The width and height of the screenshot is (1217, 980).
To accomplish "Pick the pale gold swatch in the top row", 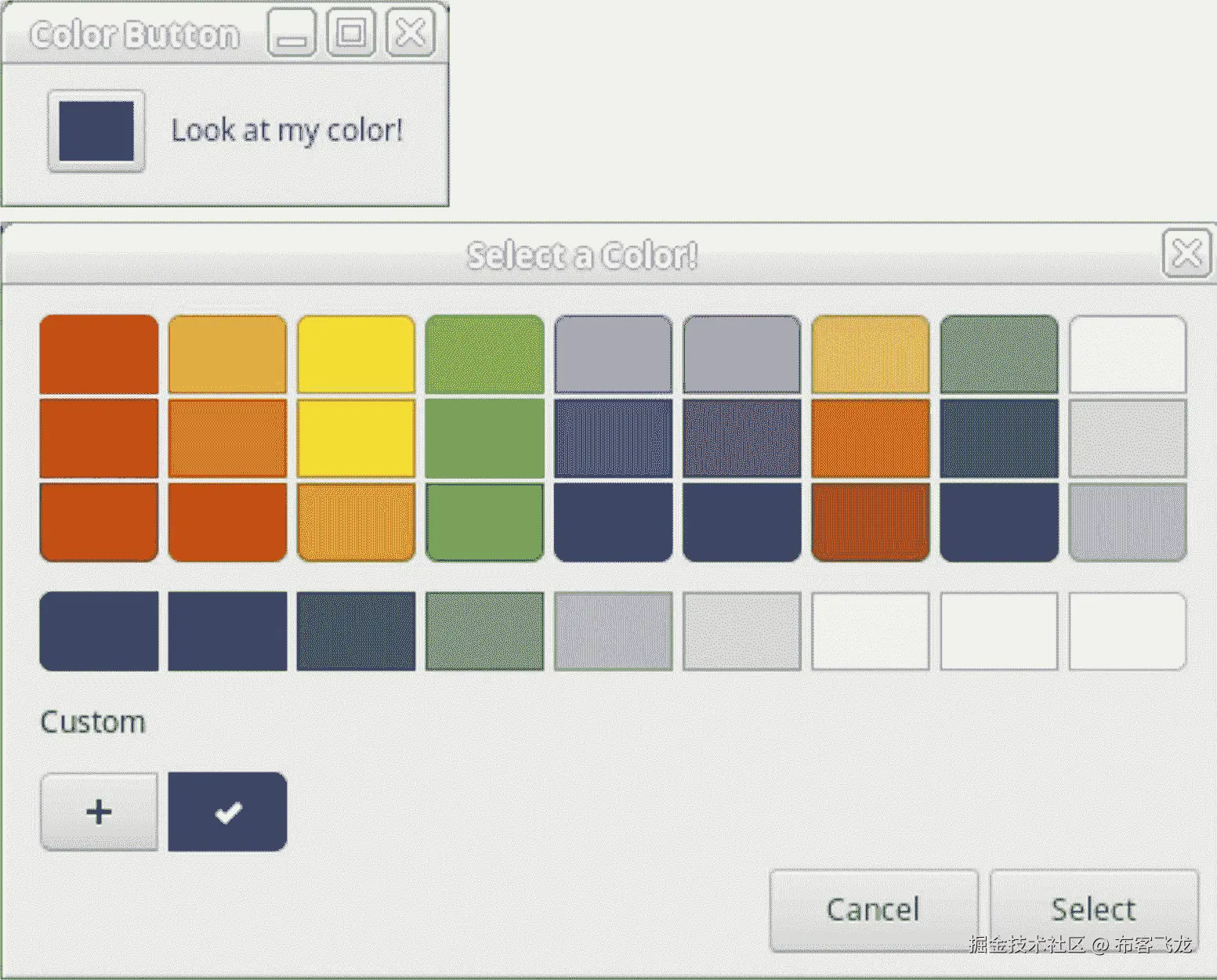I will pyautogui.click(x=871, y=354).
